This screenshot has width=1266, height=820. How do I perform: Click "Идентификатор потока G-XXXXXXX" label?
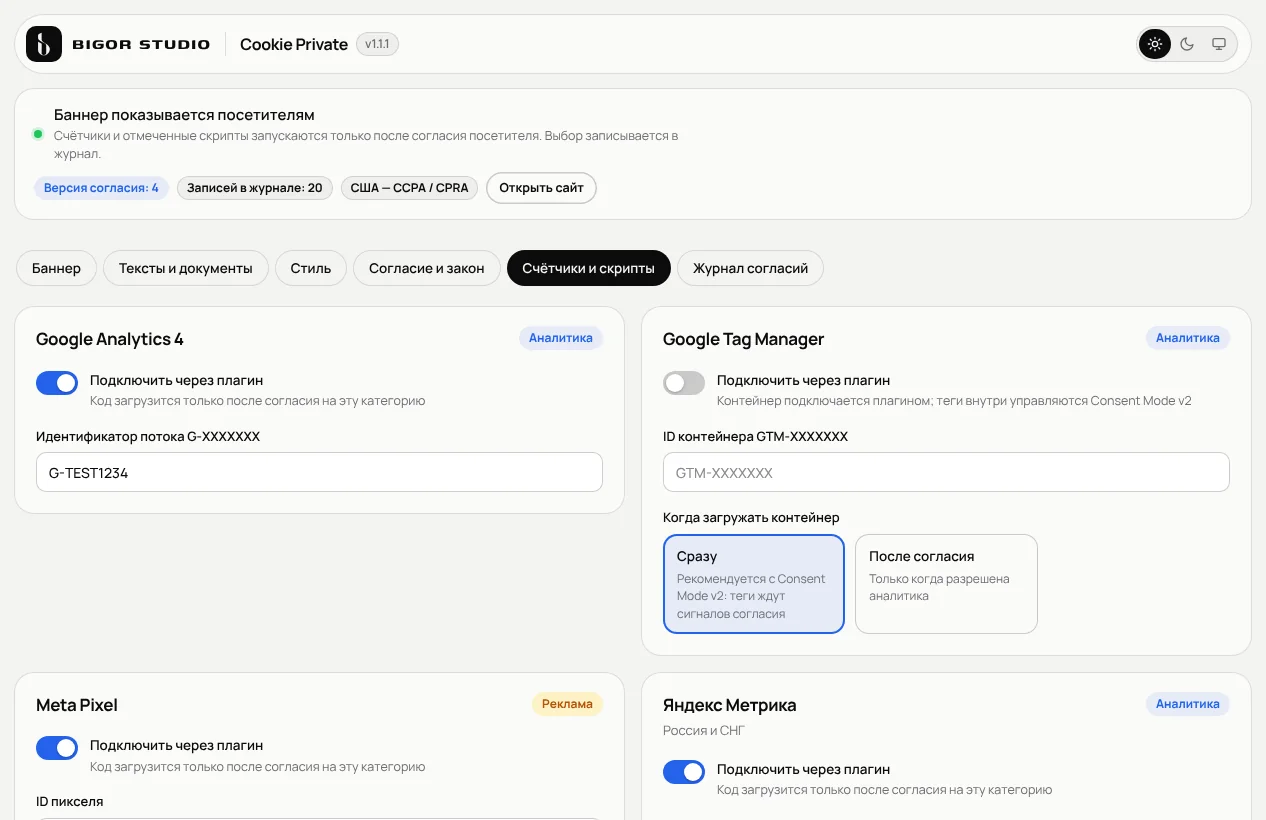148,436
